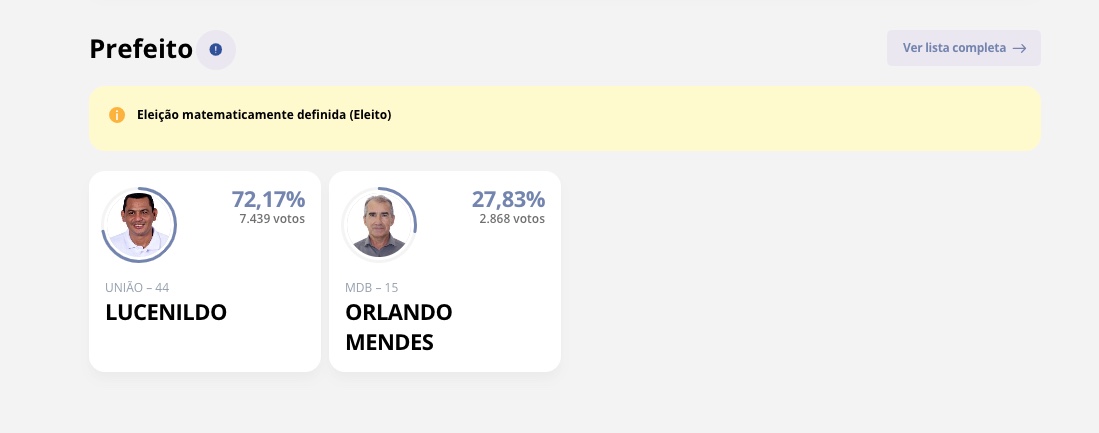The width and height of the screenshot is (1099, 433).
Task: Click the 2.868 votos count
Action: (x=512, y=218)
